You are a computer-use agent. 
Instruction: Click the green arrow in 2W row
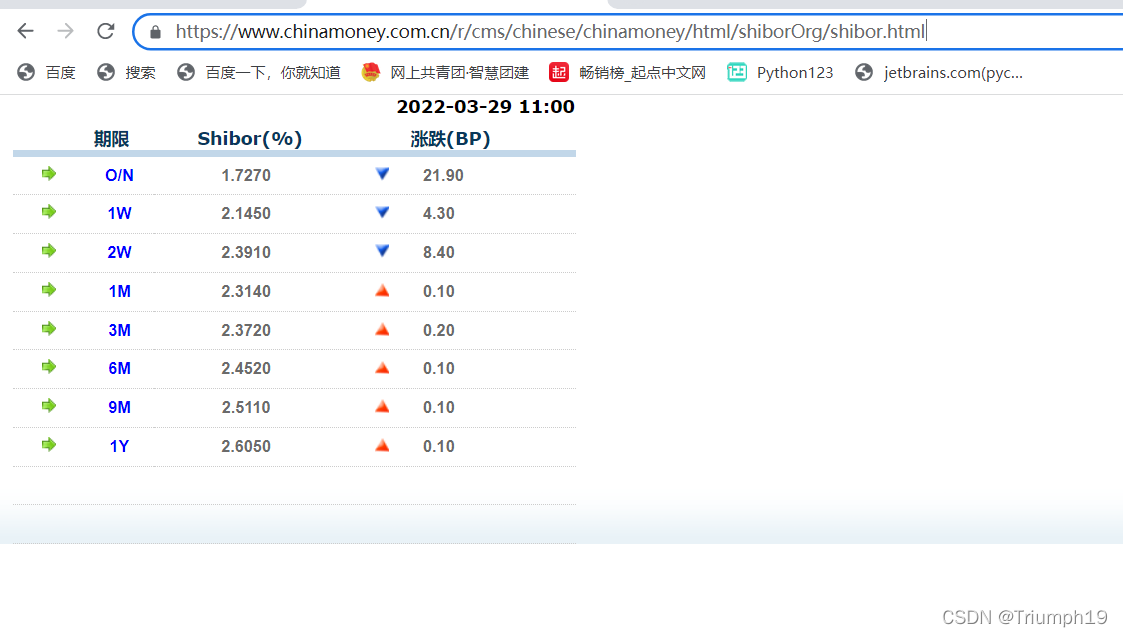point(49,250)
